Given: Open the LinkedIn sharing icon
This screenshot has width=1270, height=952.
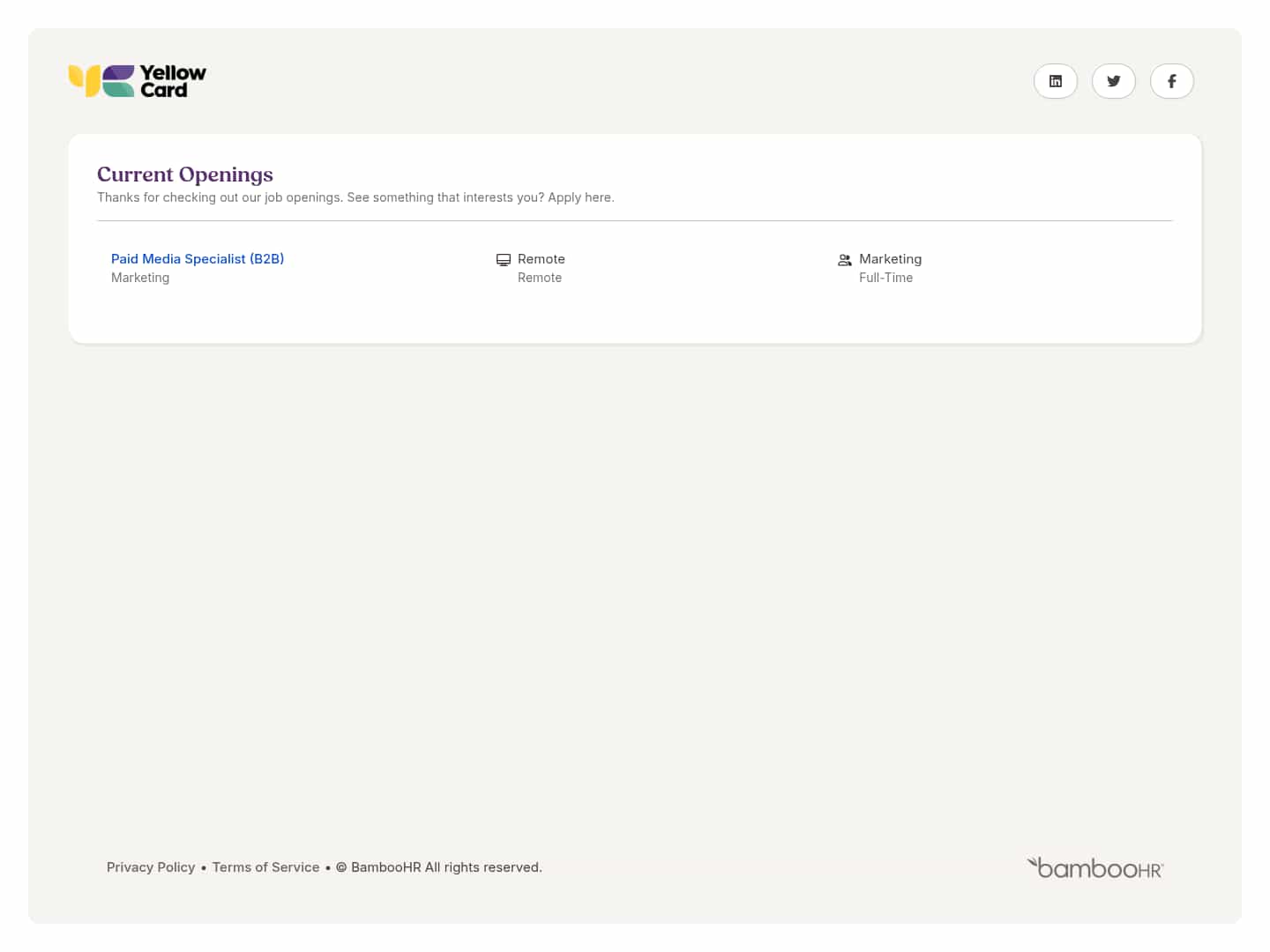Looking at the screenshot, I should pyautogui.click(x=1056, y=80).
